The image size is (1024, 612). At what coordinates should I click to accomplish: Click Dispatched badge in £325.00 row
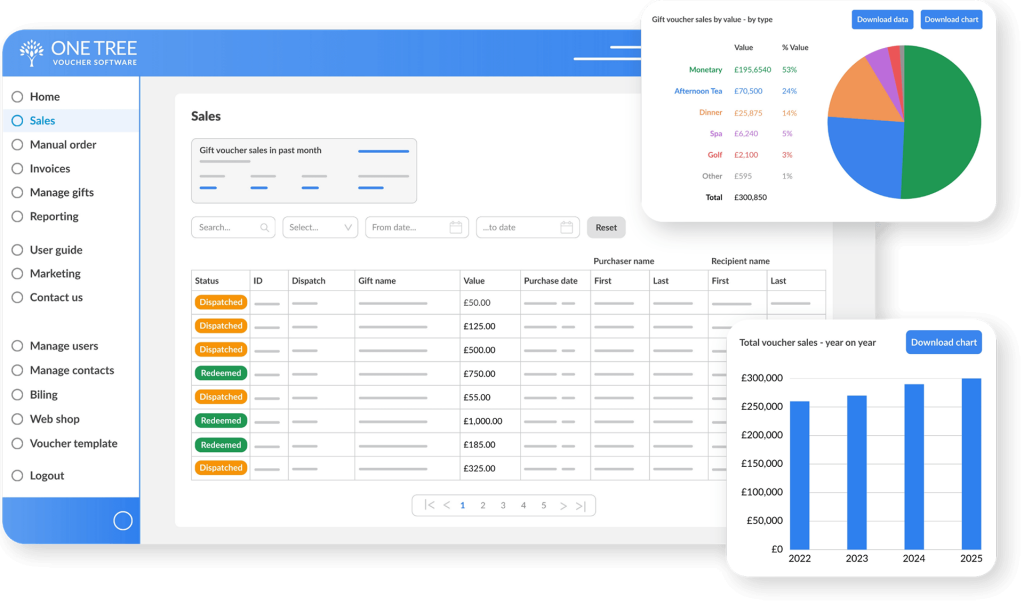click(221, 468)
